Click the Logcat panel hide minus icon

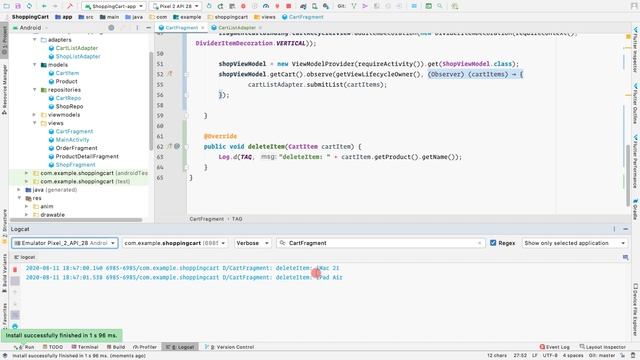625,229
